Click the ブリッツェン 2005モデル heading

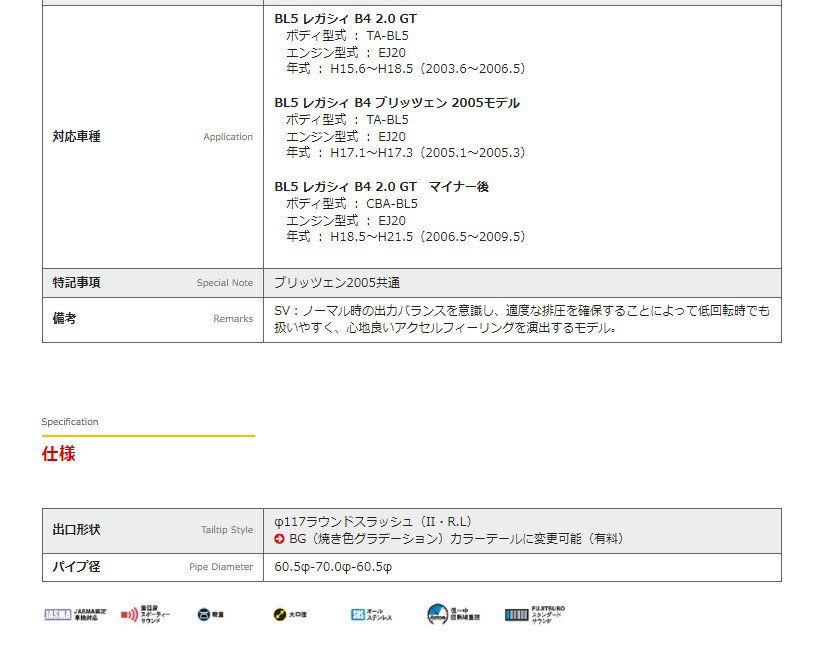pos(397,103)
